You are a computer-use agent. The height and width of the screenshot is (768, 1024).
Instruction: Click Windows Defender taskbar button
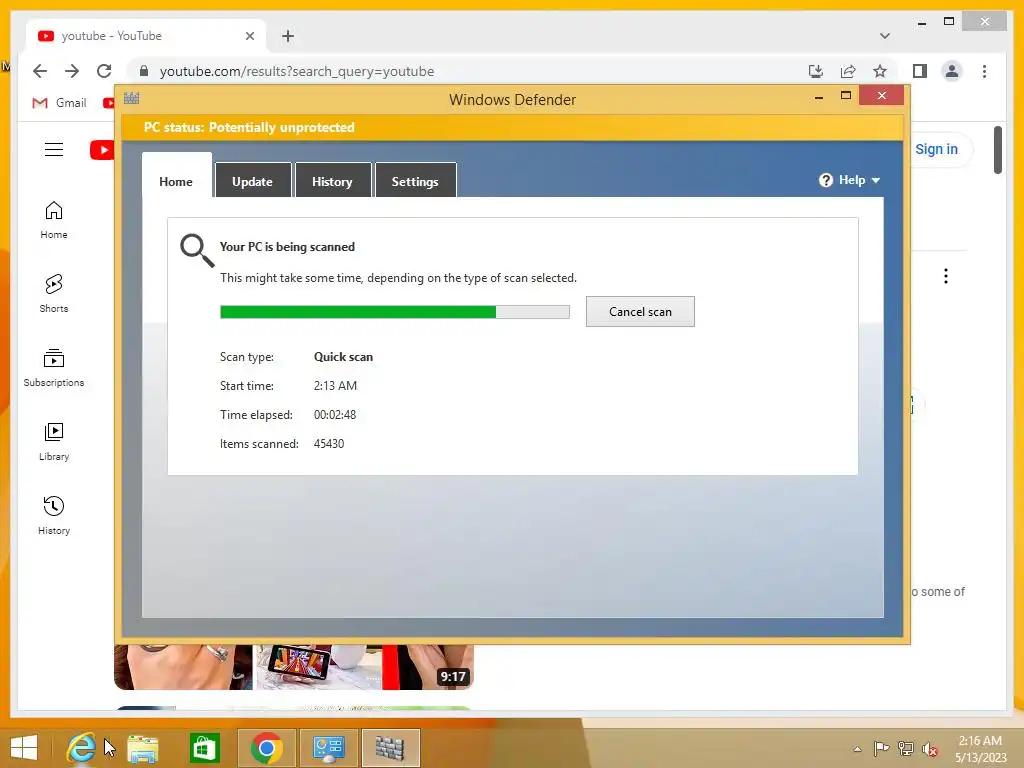point(390,748)
